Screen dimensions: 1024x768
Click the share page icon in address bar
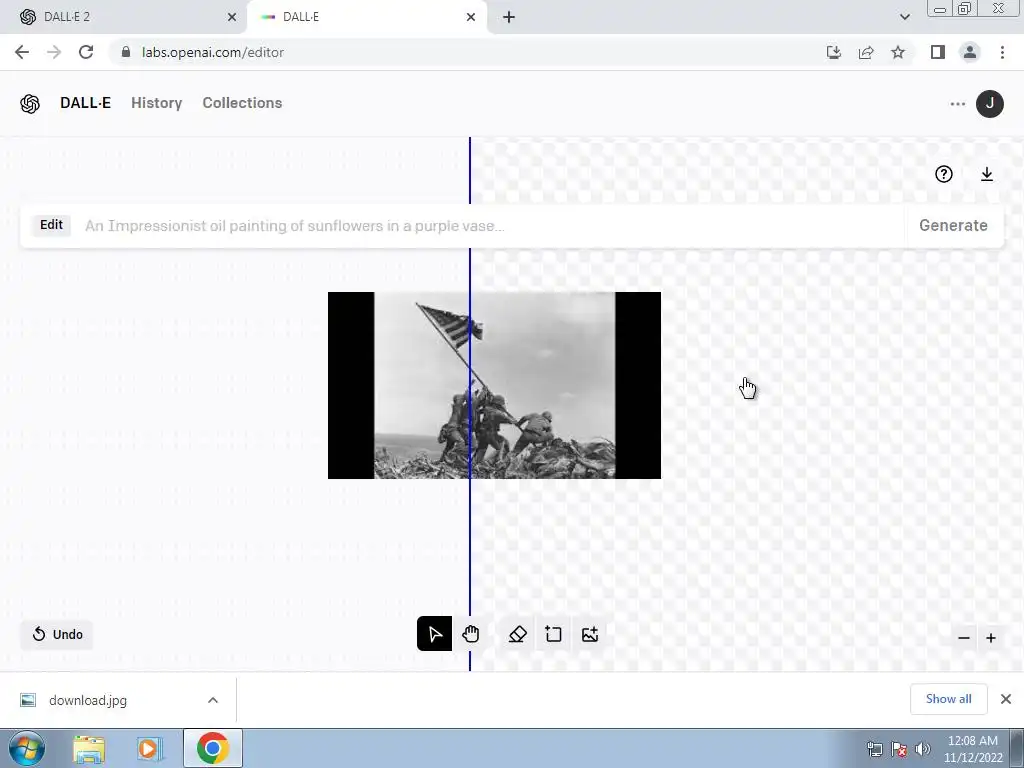tap(866, 52)
